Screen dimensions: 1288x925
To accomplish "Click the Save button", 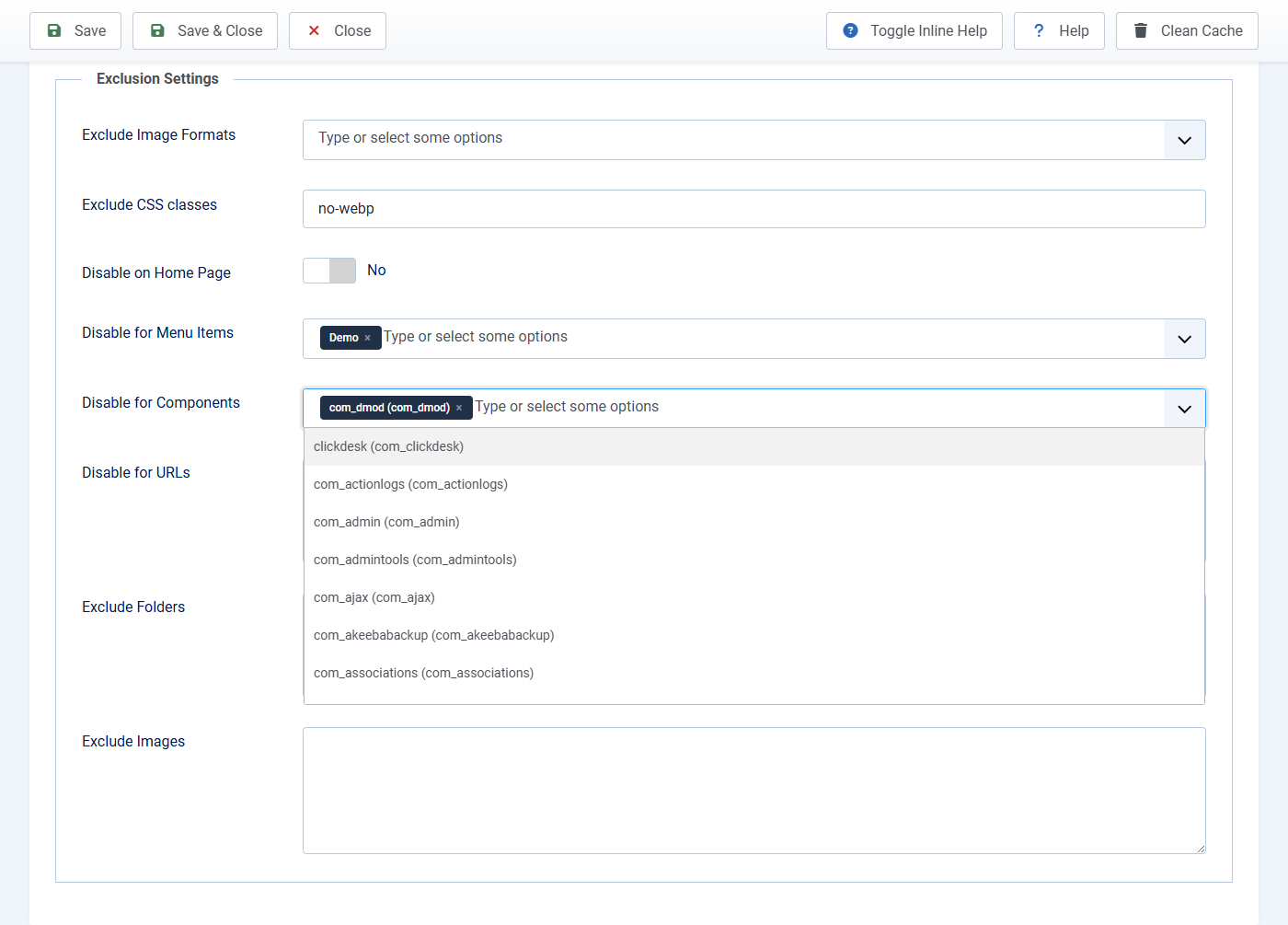I will [75, 30].
